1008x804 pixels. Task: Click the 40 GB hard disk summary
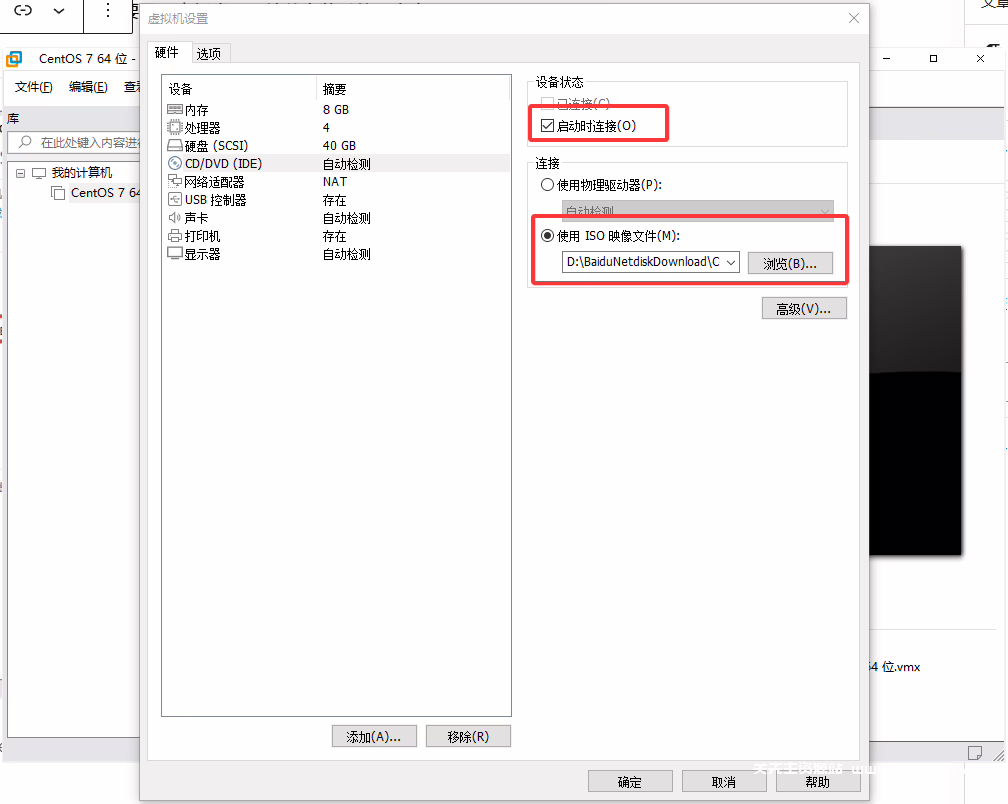click(x=339, y=145)
